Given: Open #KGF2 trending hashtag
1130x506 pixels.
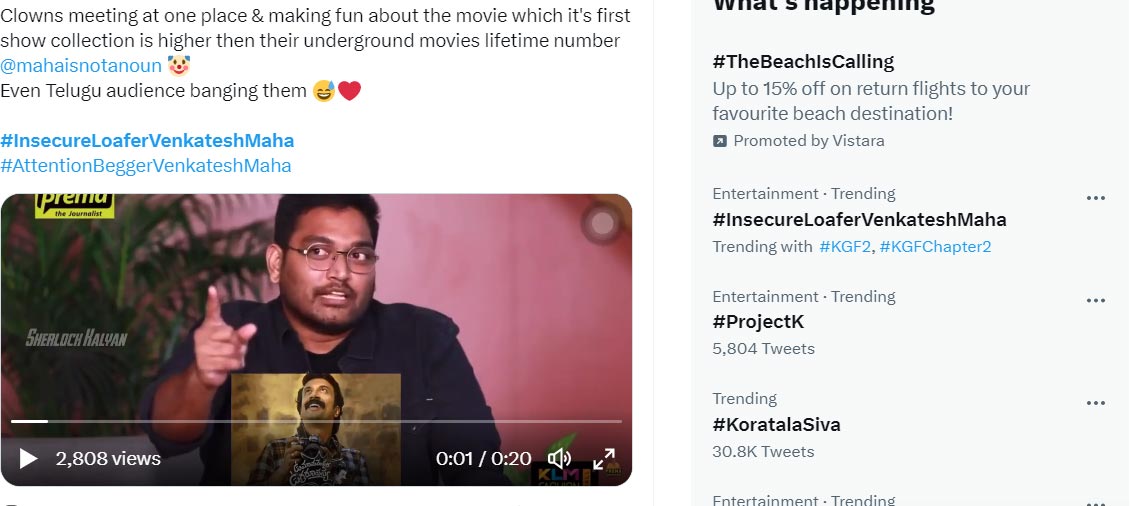Looking at the screenshot, I should point(845,246).
